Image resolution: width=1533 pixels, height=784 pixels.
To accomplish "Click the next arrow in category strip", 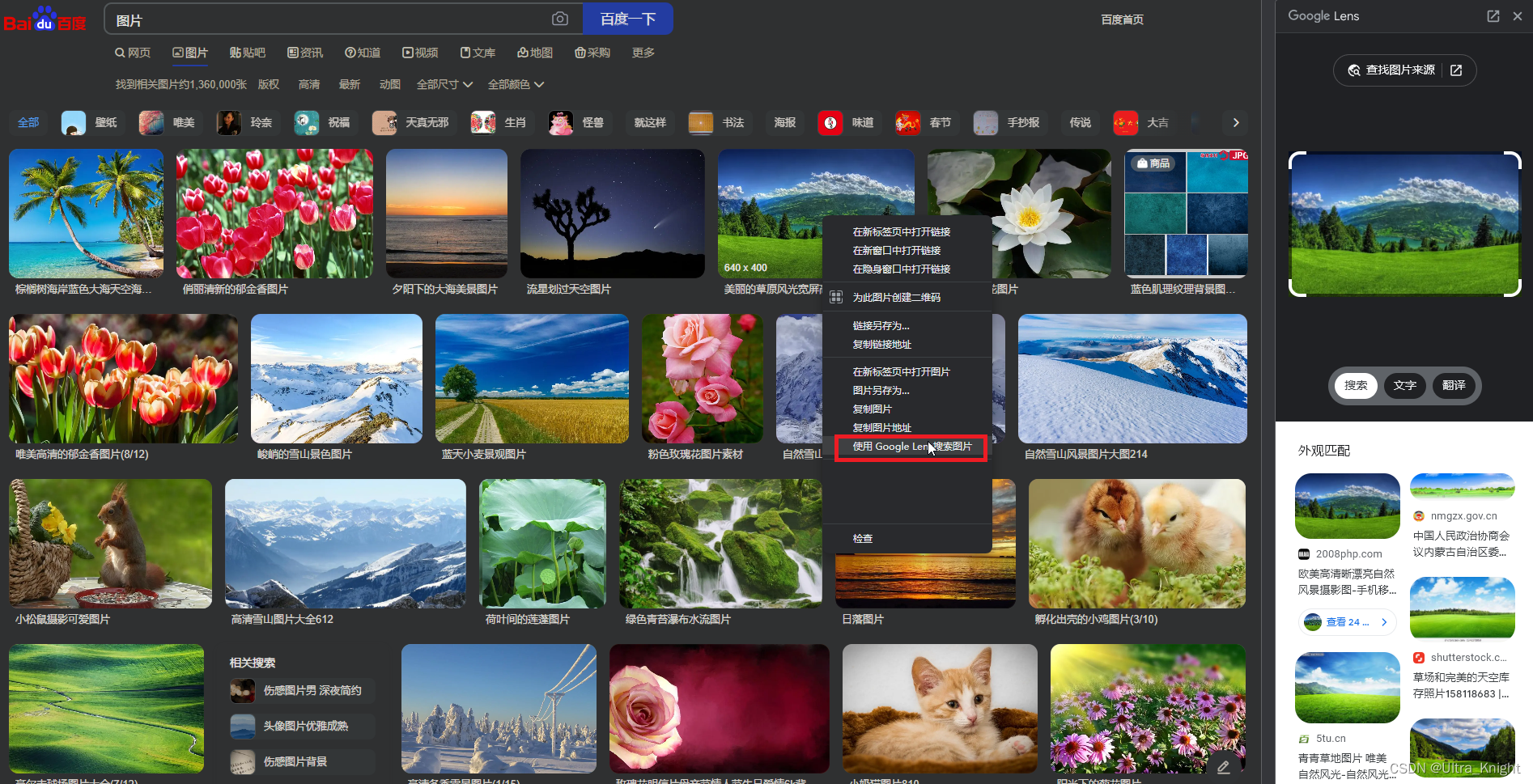I will (1236, 122).
